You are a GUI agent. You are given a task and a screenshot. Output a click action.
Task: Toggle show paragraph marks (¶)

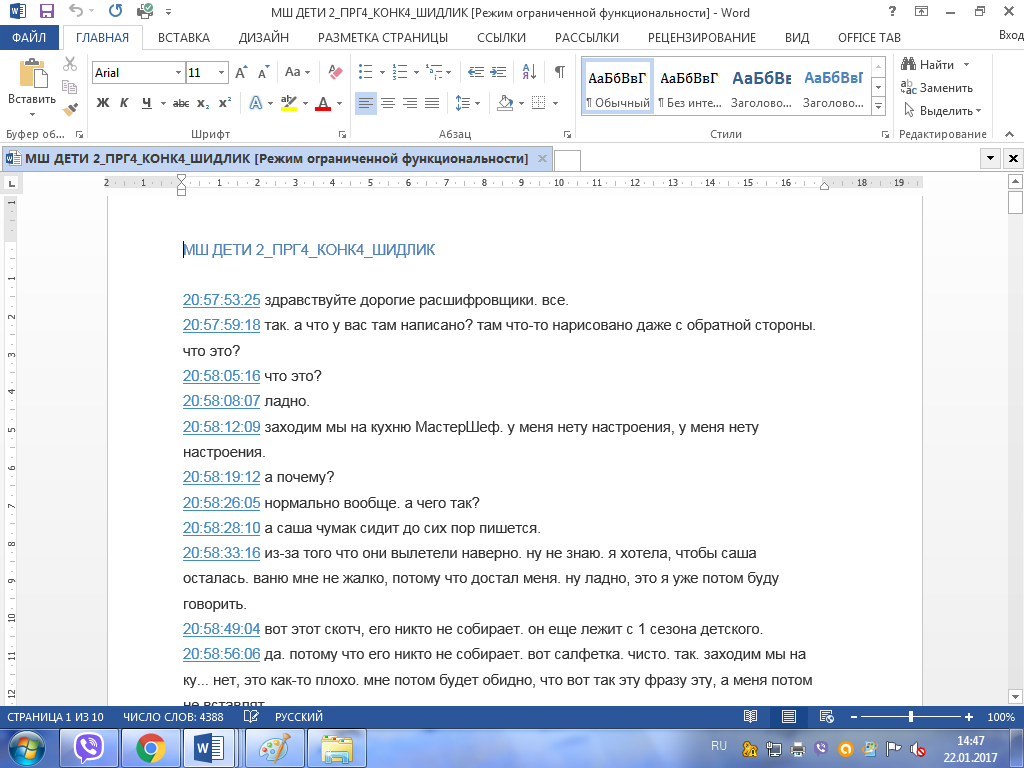560,72
